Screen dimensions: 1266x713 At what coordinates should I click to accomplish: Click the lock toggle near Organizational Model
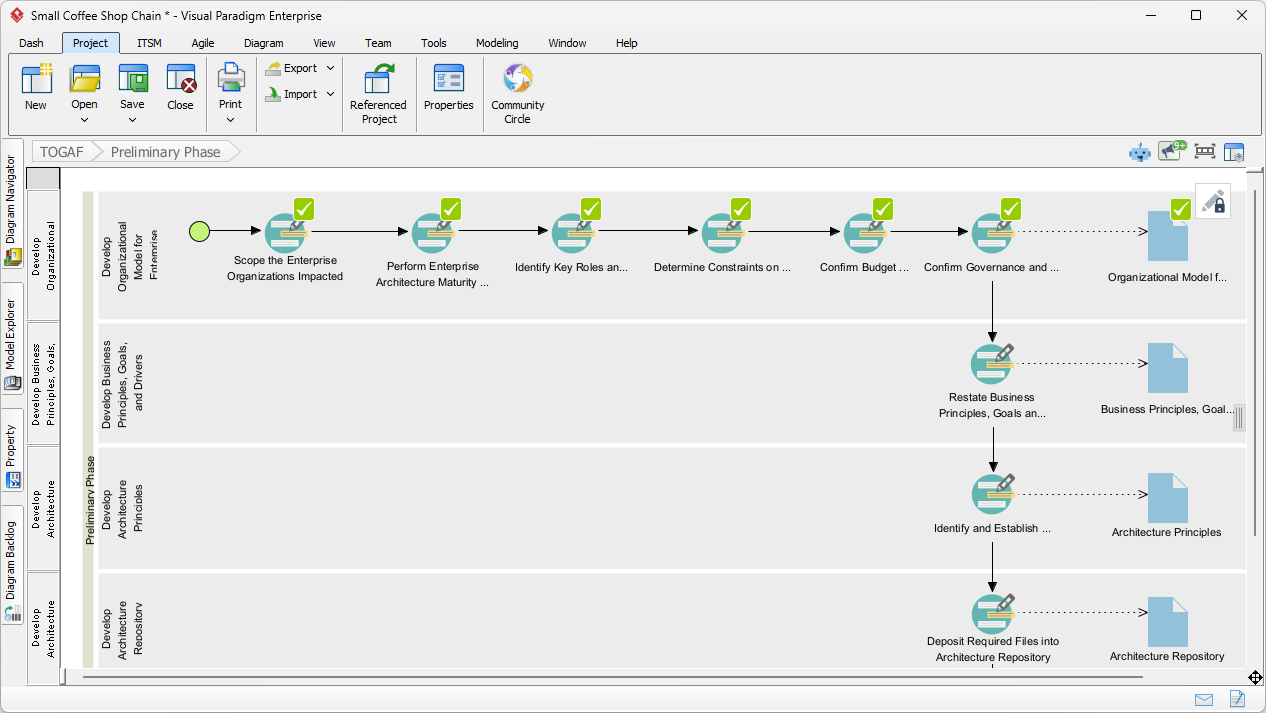pos(1212,200)
